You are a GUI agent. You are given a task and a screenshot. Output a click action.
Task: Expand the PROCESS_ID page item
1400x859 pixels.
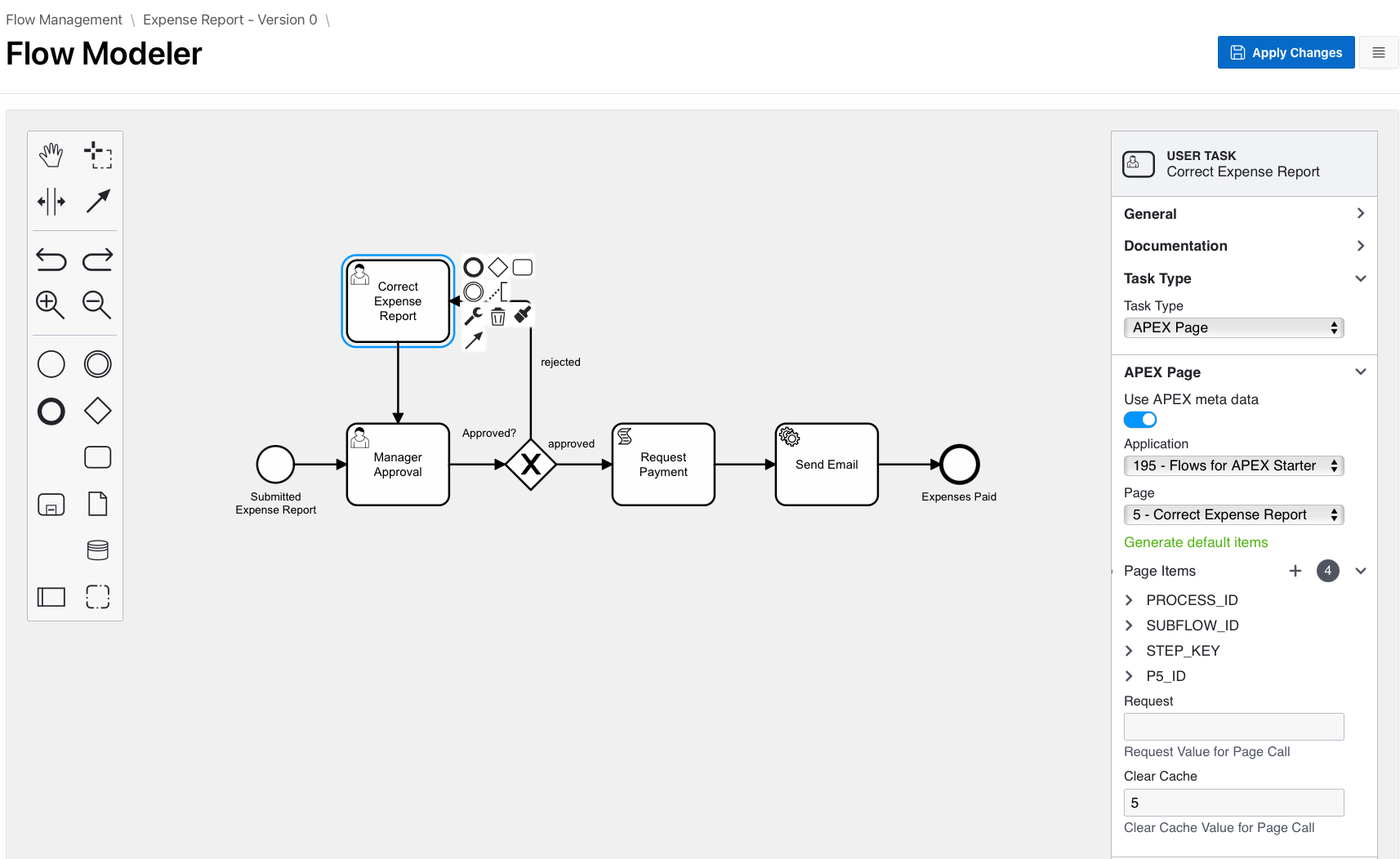tap(1130, 599)
